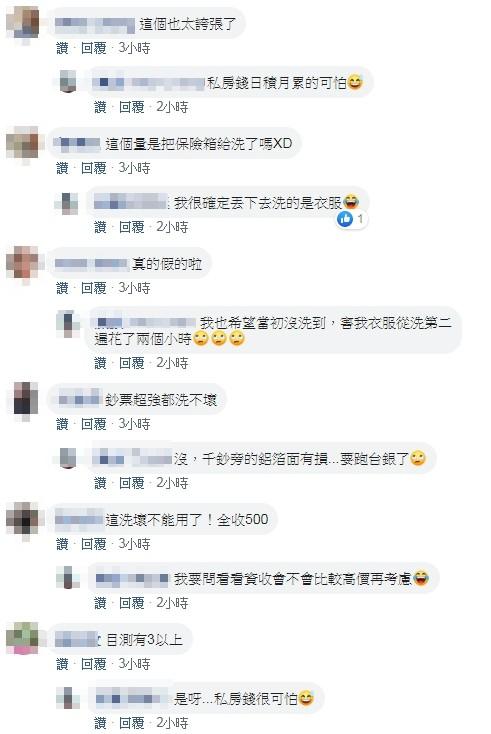The height and width of the screenshot is (734, 491).
Task: Open avatar beside 保險箱給洗了嗎XD comment
Action: pos(23,142)
